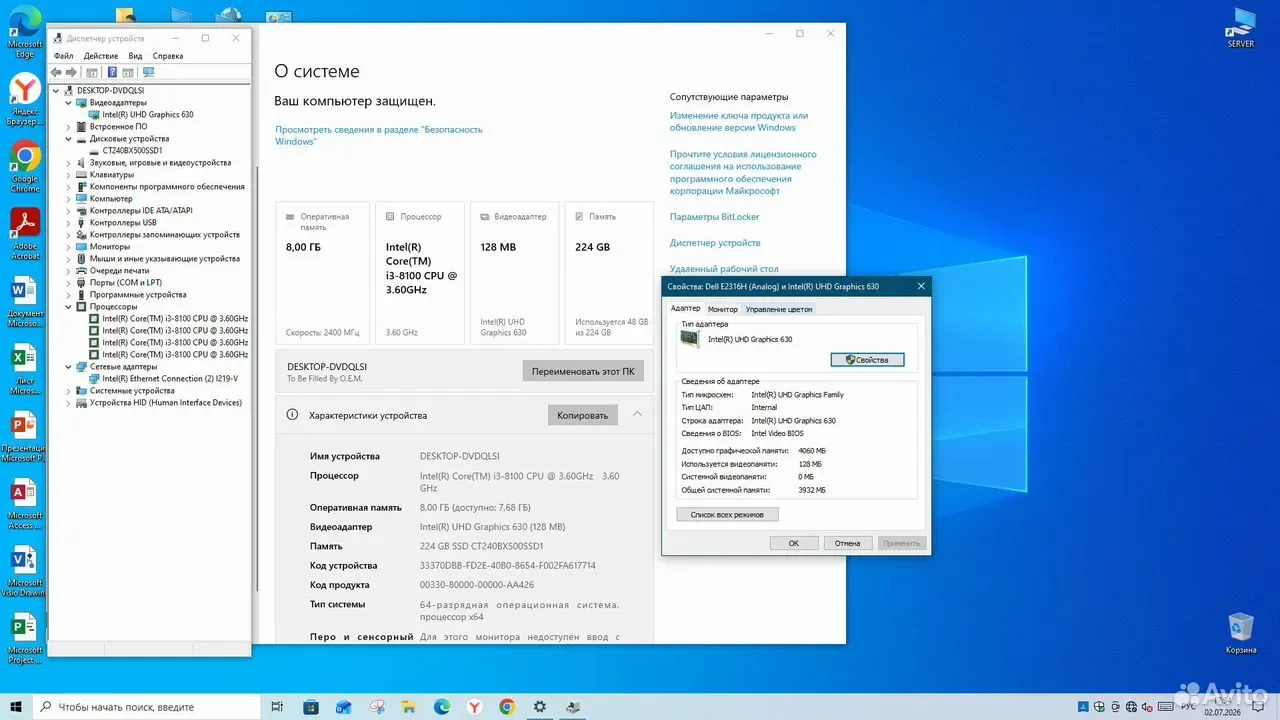This screenshot has width=1280, height=720.
Task: Open Microsoft Project desktop icon
Action: point(25,640)
